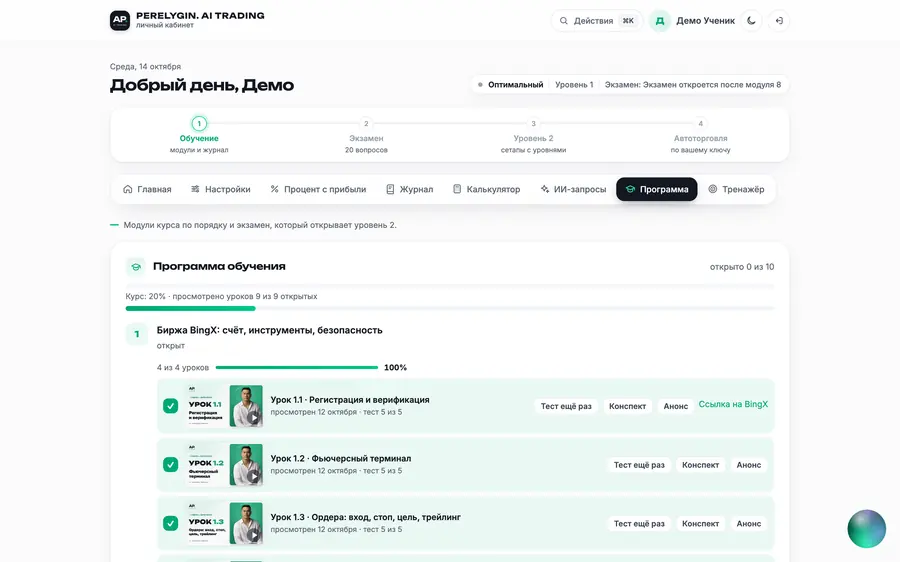
Task: Open the Тренажёр tab
Action: [736, 189]
